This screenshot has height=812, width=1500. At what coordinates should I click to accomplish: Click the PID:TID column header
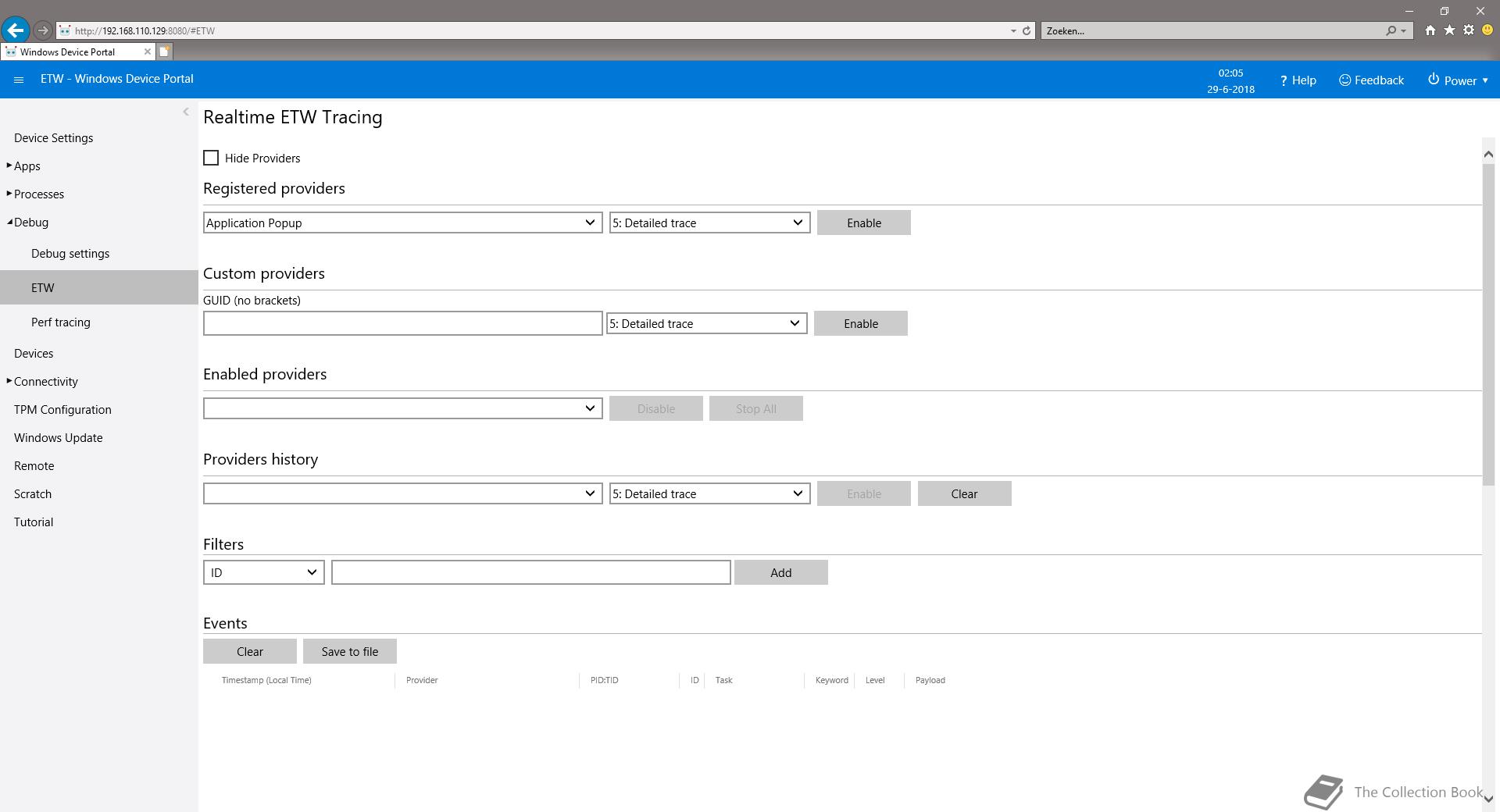point(605,680)
